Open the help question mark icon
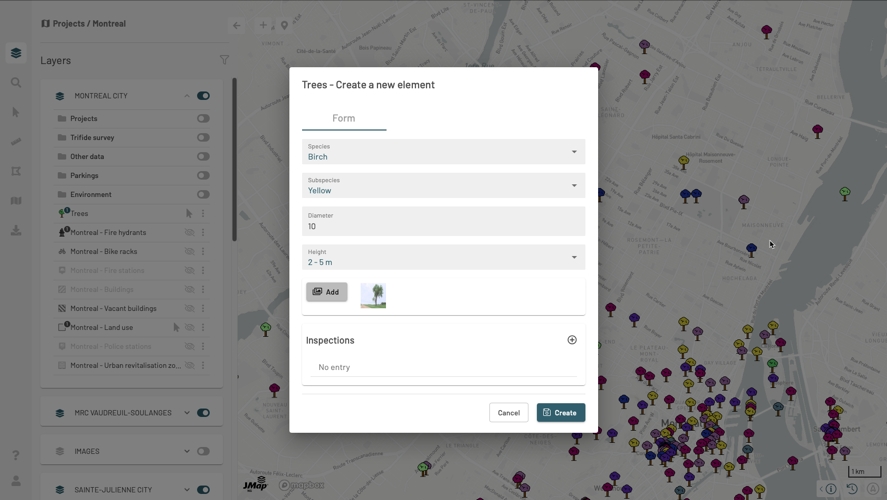The height and width of the screenshot is (500, 887). [16, 456]
